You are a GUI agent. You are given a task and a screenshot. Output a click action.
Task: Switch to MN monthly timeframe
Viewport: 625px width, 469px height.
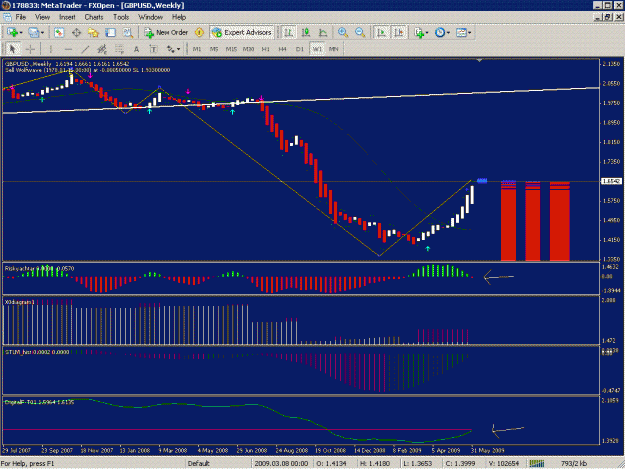point(334,49)
